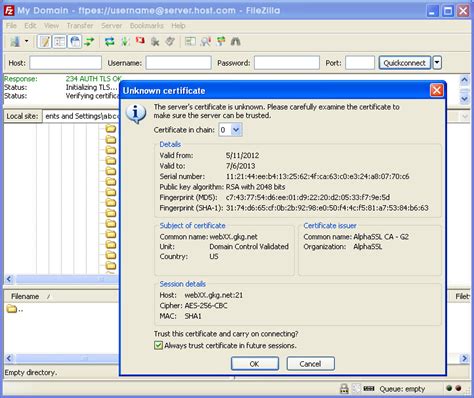Cancel the Unknown certificate dialog
Viewport: 474px width, 398px height.
coord(310,364)
